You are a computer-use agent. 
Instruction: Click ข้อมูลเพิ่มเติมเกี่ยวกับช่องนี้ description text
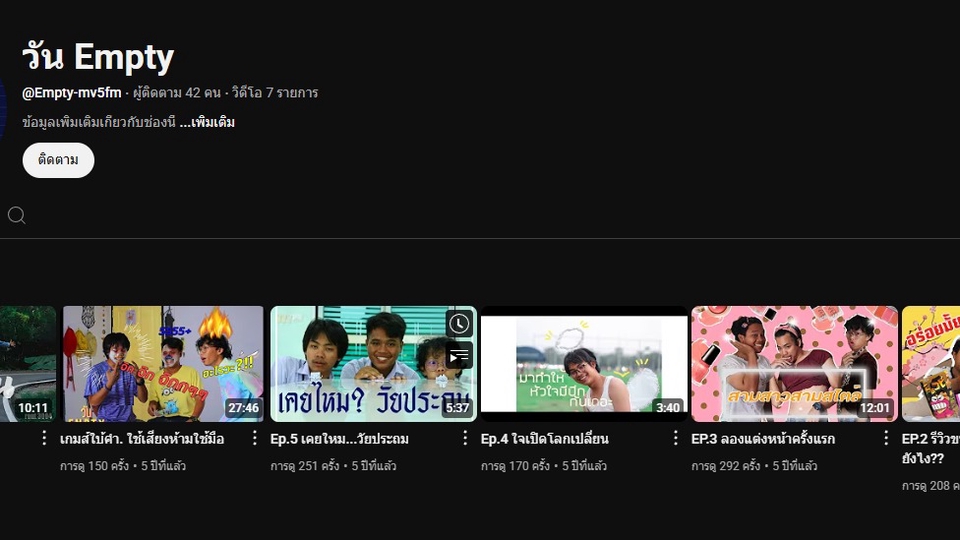(99, 122)
